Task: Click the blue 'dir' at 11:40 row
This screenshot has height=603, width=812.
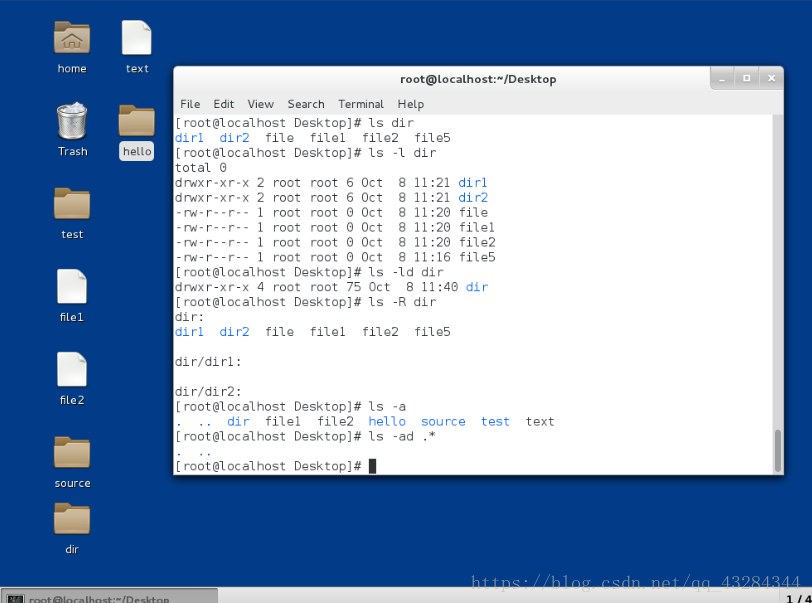Action: 476,287
